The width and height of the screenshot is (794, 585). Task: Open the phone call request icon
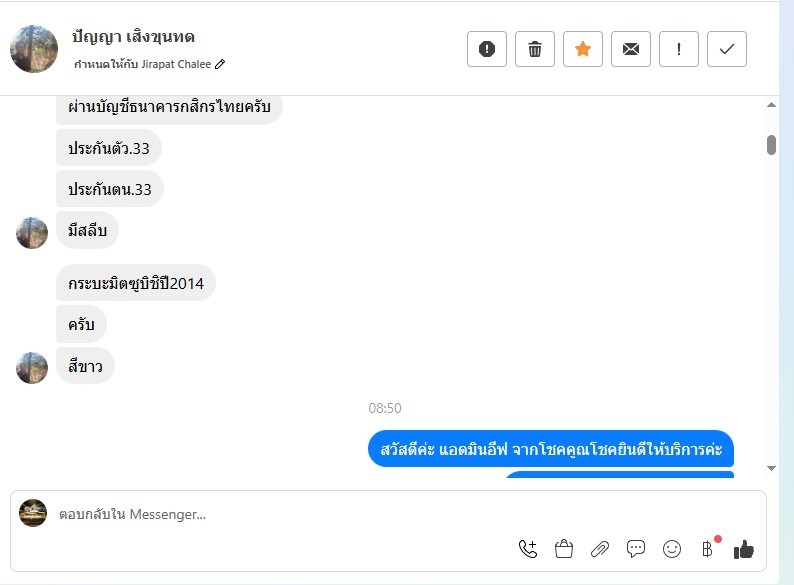tap(528, 549)
